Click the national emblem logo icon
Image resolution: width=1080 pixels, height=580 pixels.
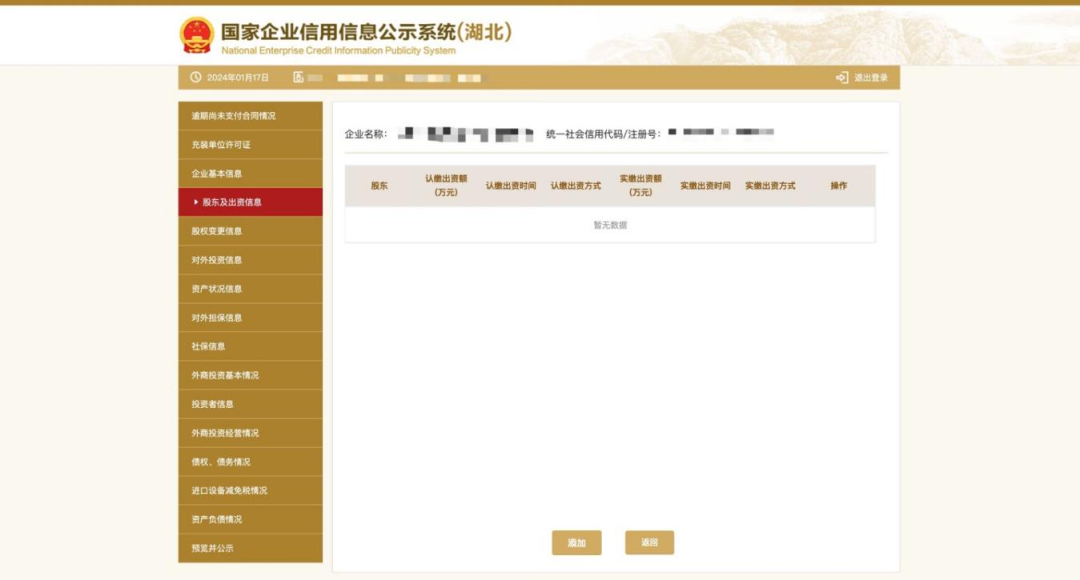pyautogui.click(x=196, y=35)
